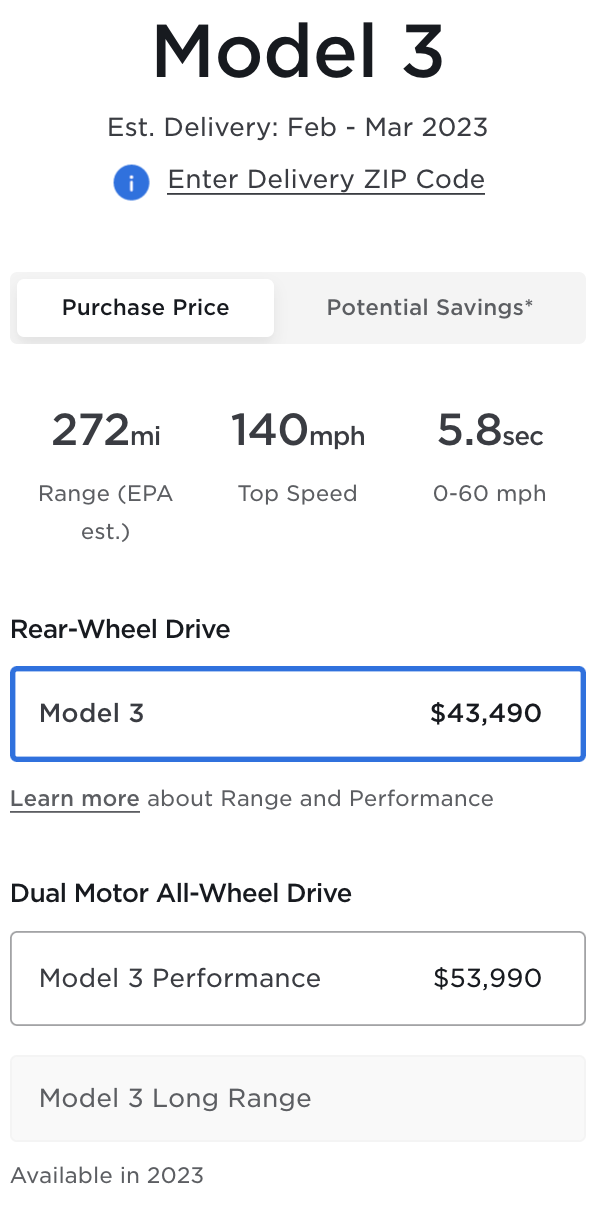Click the 0-60 mph label

[x=490, y=494]
